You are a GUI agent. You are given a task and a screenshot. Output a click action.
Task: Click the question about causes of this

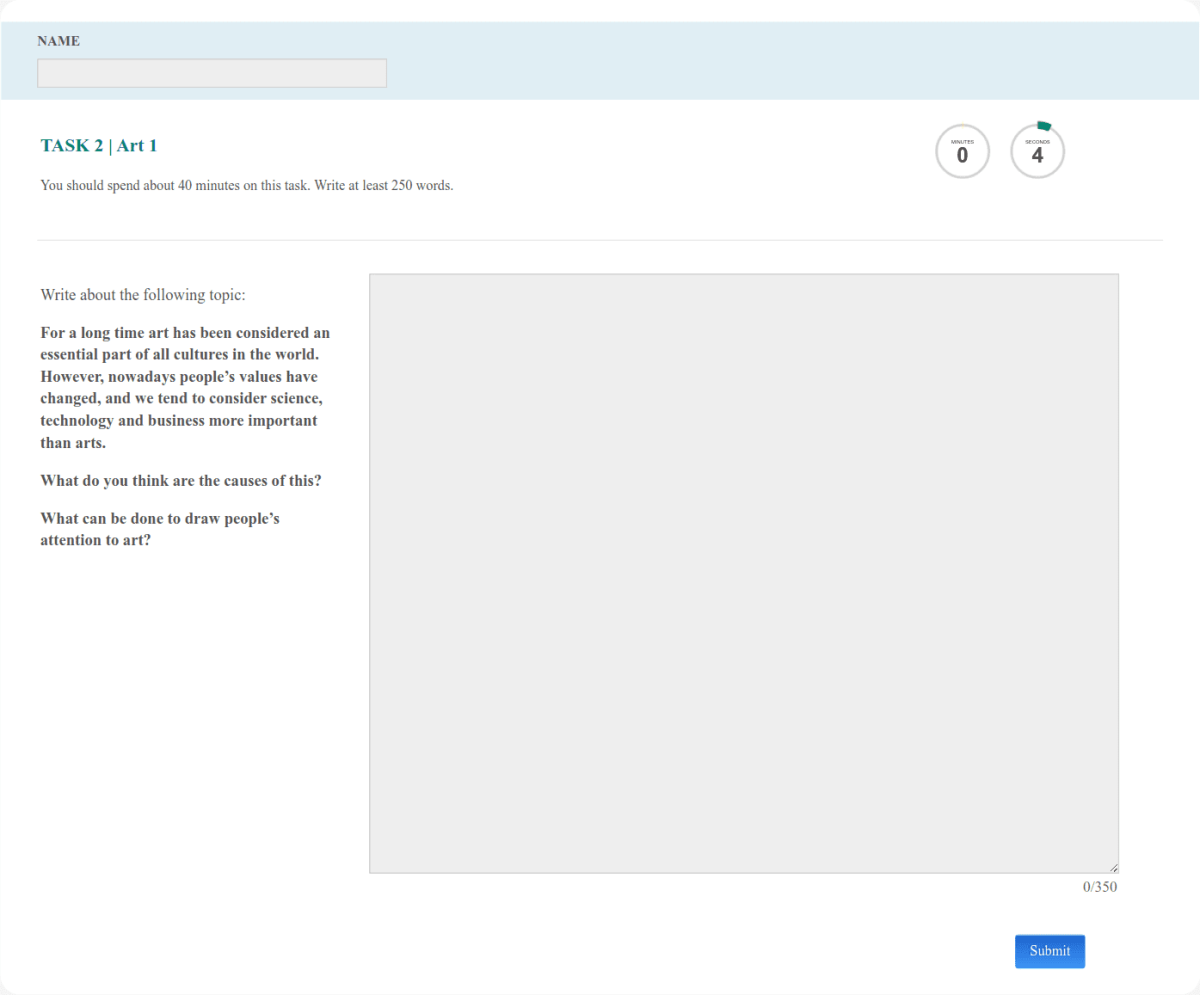pyautogui.click(x=181, y=480)
